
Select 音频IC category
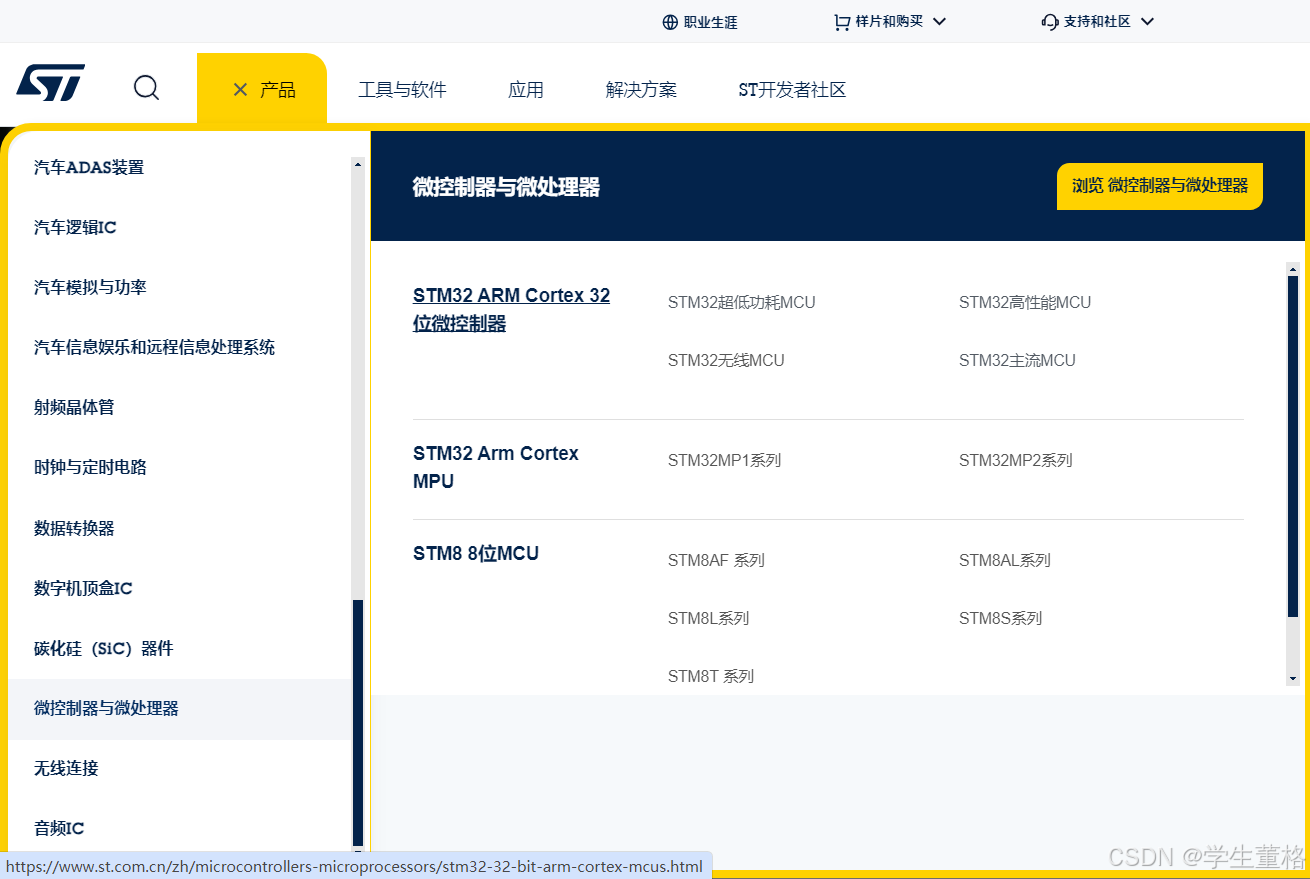click(59, 828)
